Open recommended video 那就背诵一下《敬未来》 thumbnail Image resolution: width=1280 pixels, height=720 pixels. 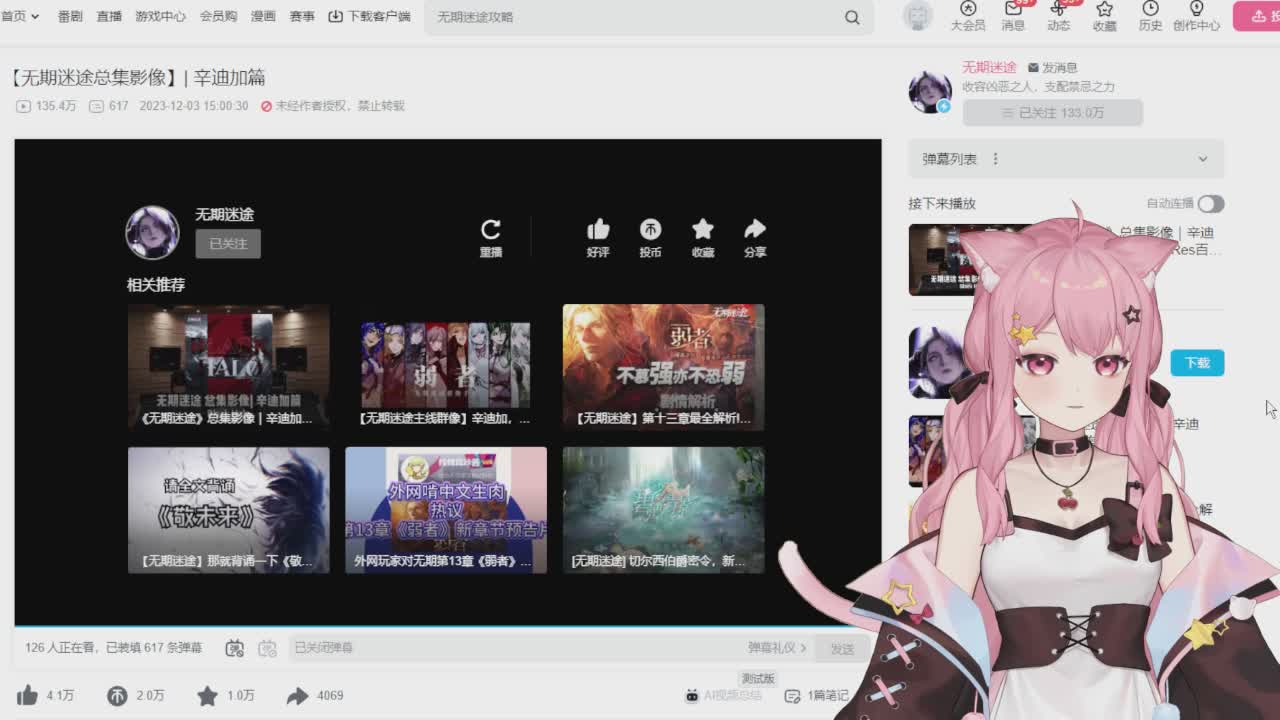(229, 510)
